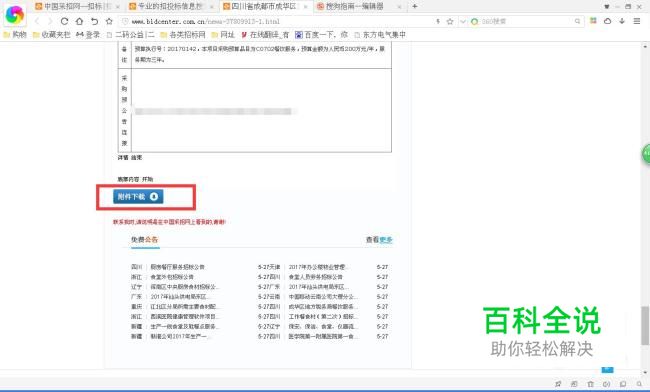Open the 购物 bookmark folder
Image resolution: width=650 pixels, height=392 pixels.
click(x=15, y=35)
